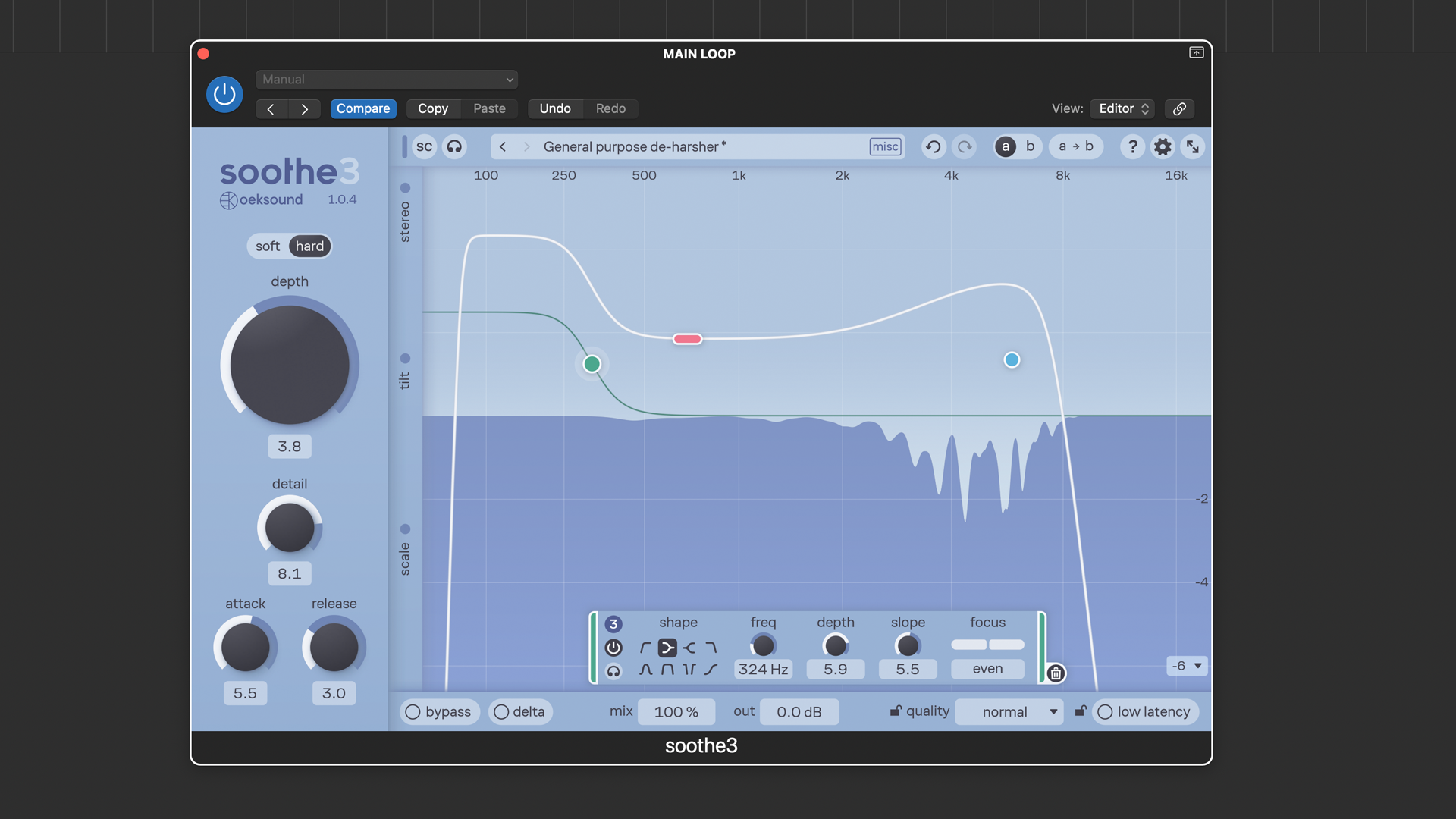Image resolution: width=1456 pixels, height=819 pixels.
Task: Load next soothe preset with right chevron
Action: pos(526,147)
